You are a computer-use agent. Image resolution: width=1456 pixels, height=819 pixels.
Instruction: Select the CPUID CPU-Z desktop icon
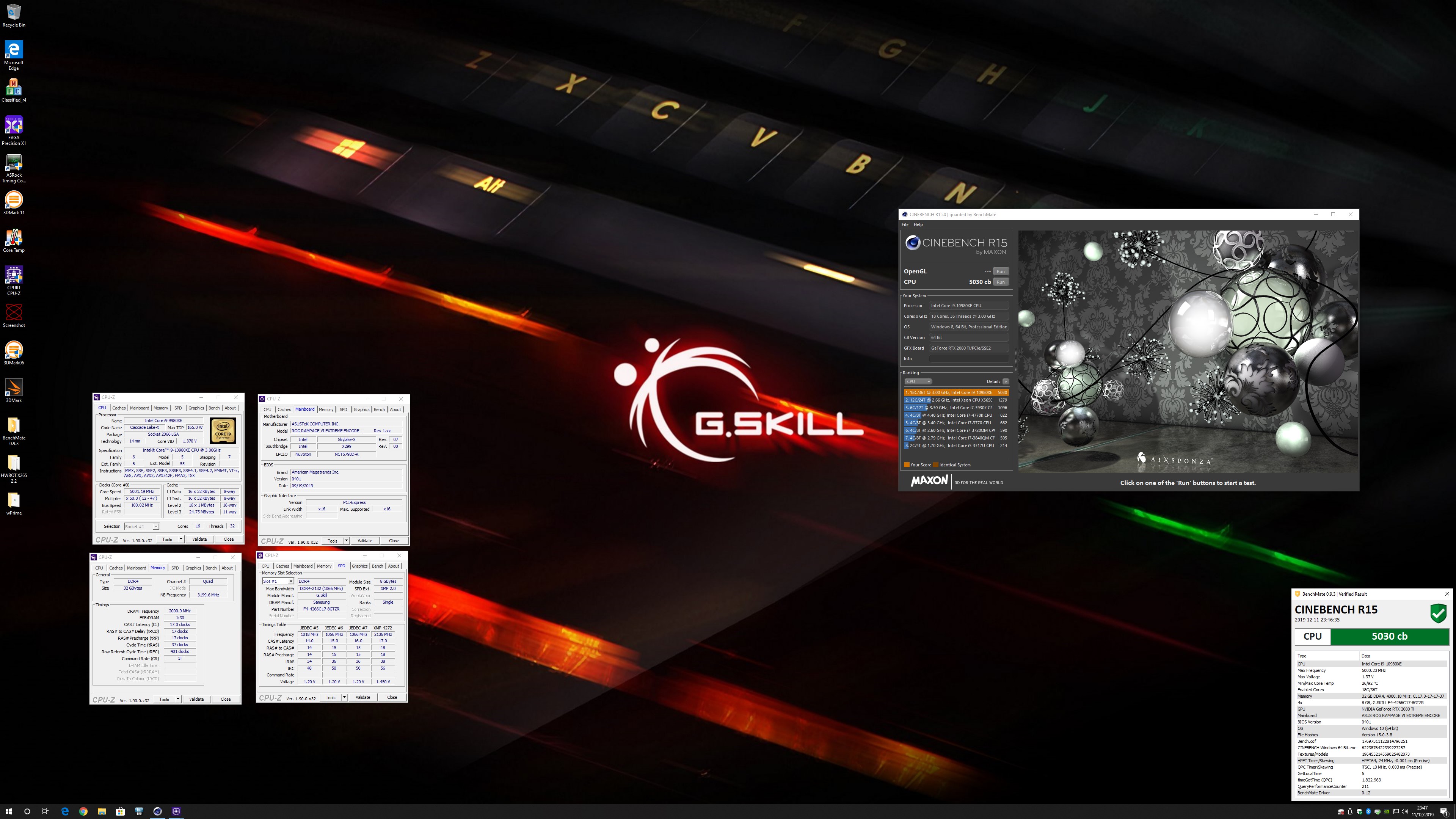(14, 281)
